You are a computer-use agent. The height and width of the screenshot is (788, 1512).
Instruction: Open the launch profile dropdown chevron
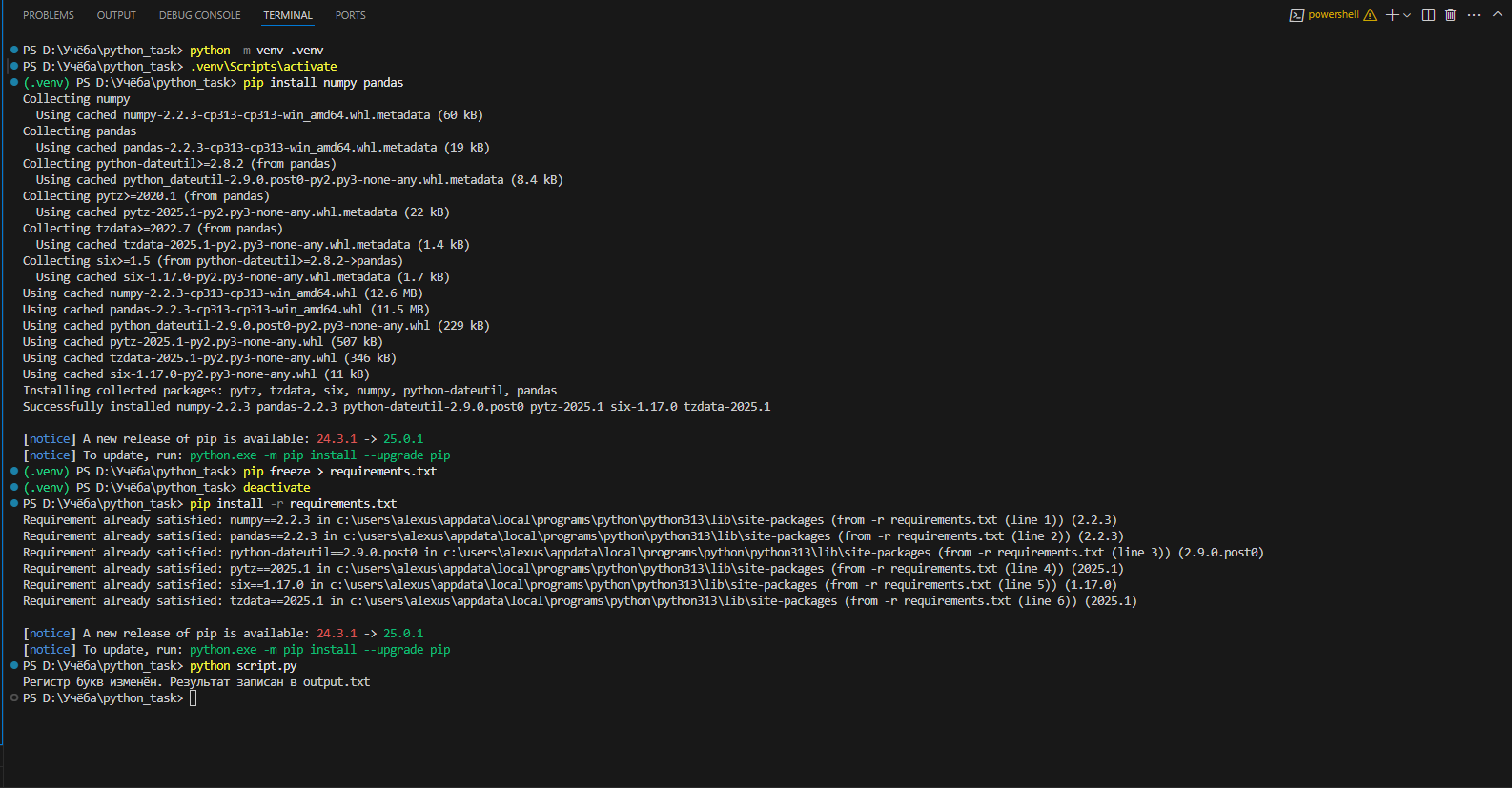click(x=1407, y=15)
